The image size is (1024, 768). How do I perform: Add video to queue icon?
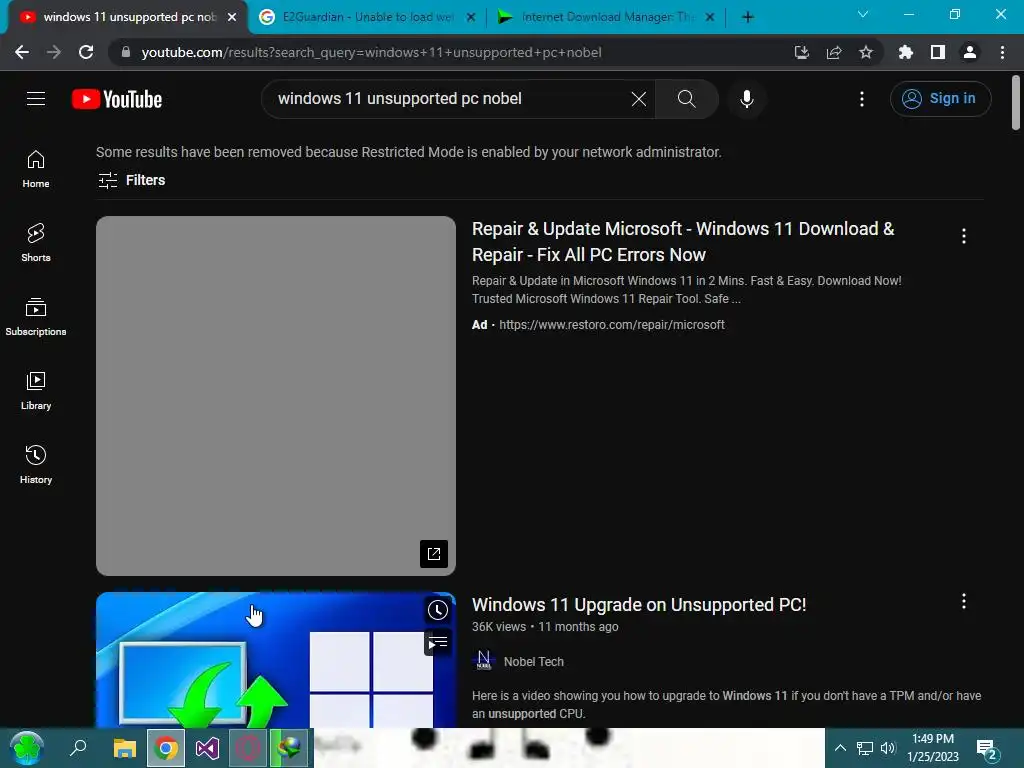(x=438, y=643)
